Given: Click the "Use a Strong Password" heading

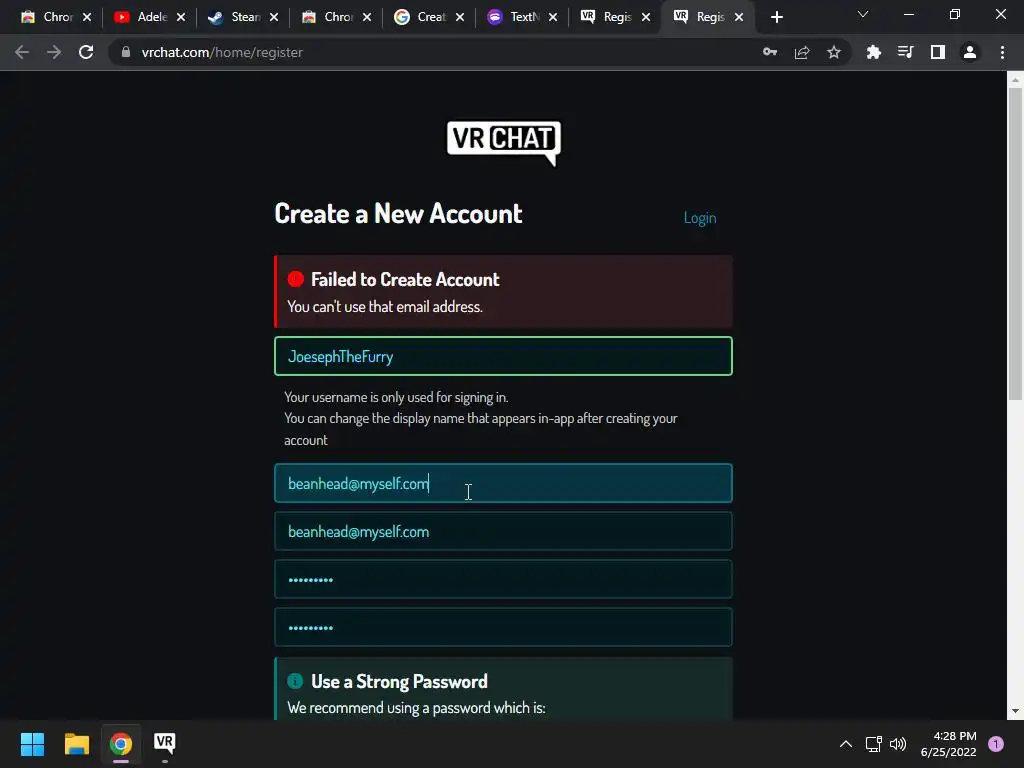Looking at the screenshot, I should 399,682.
